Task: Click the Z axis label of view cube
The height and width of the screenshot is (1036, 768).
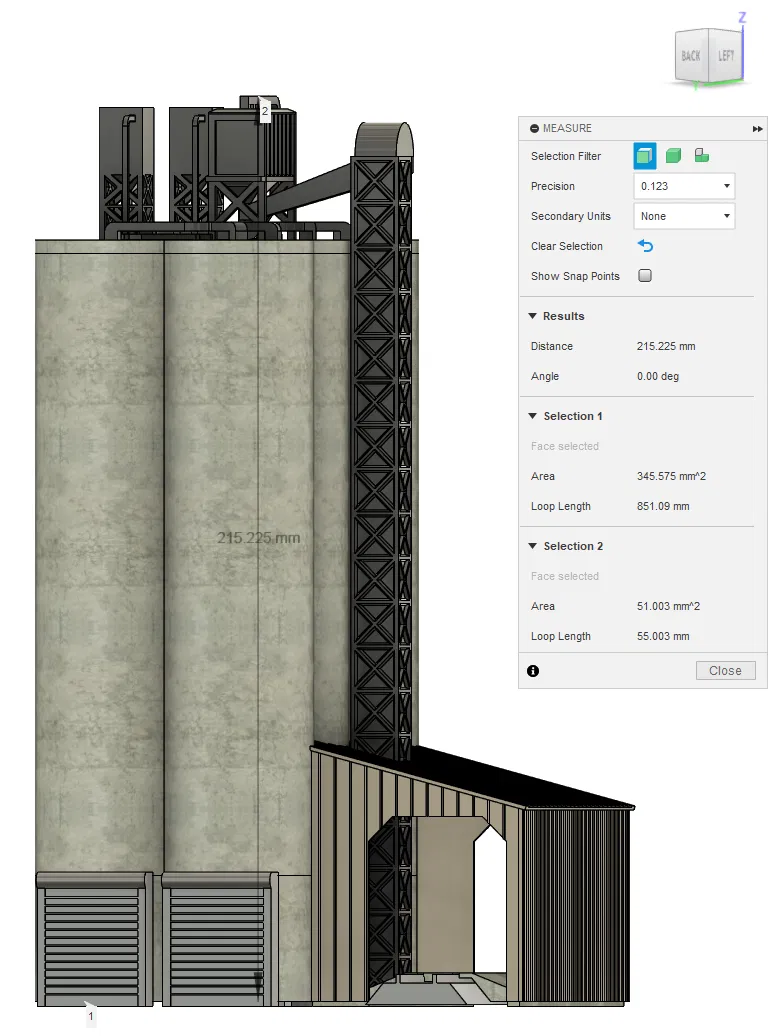Action: point(742,18)
